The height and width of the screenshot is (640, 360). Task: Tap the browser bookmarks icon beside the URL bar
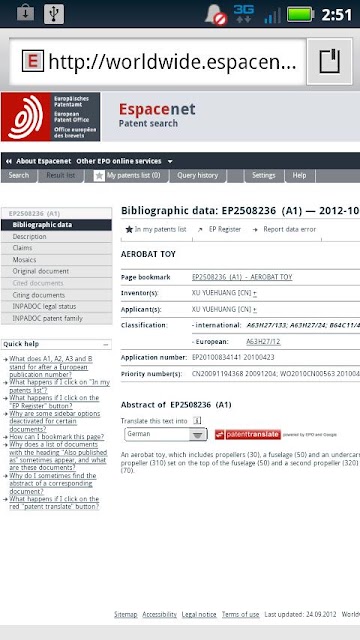(329, 62)
